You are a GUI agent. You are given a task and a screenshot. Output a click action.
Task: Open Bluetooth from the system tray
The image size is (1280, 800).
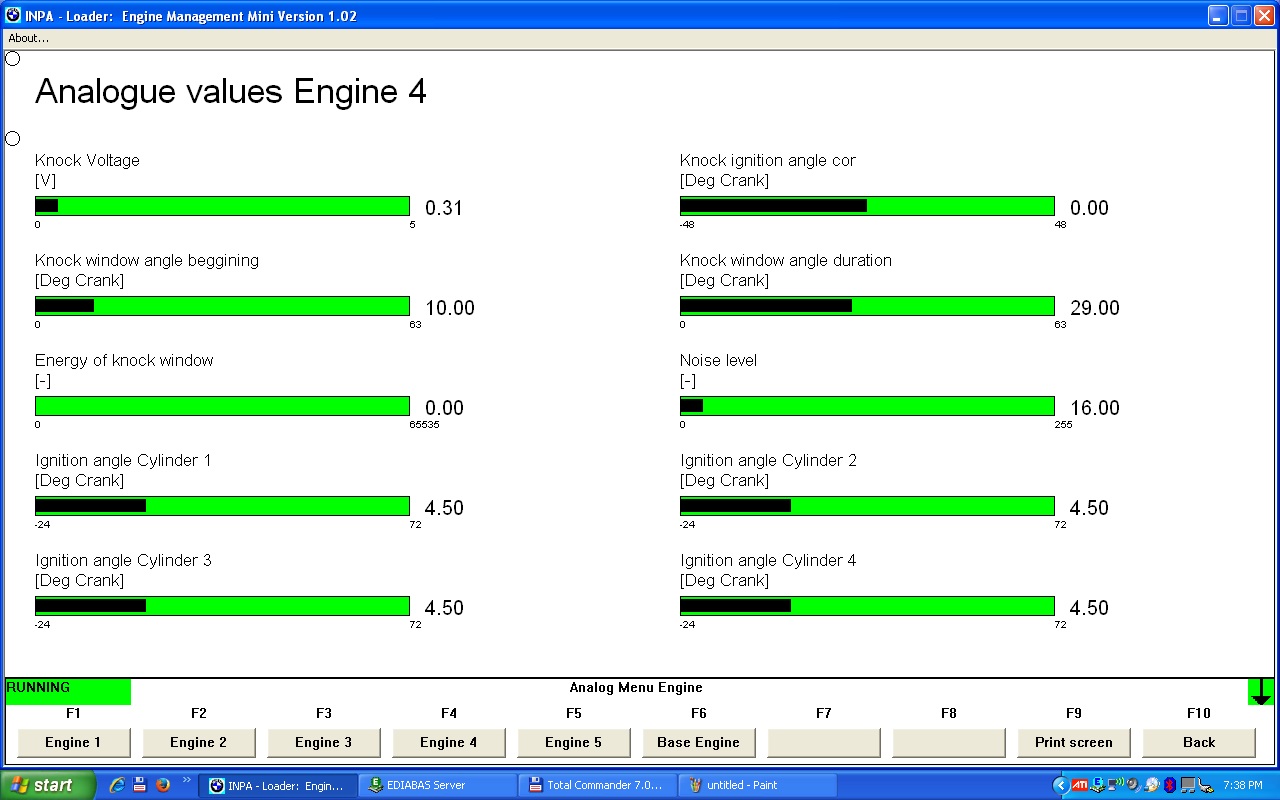[x=1170, y=785]
